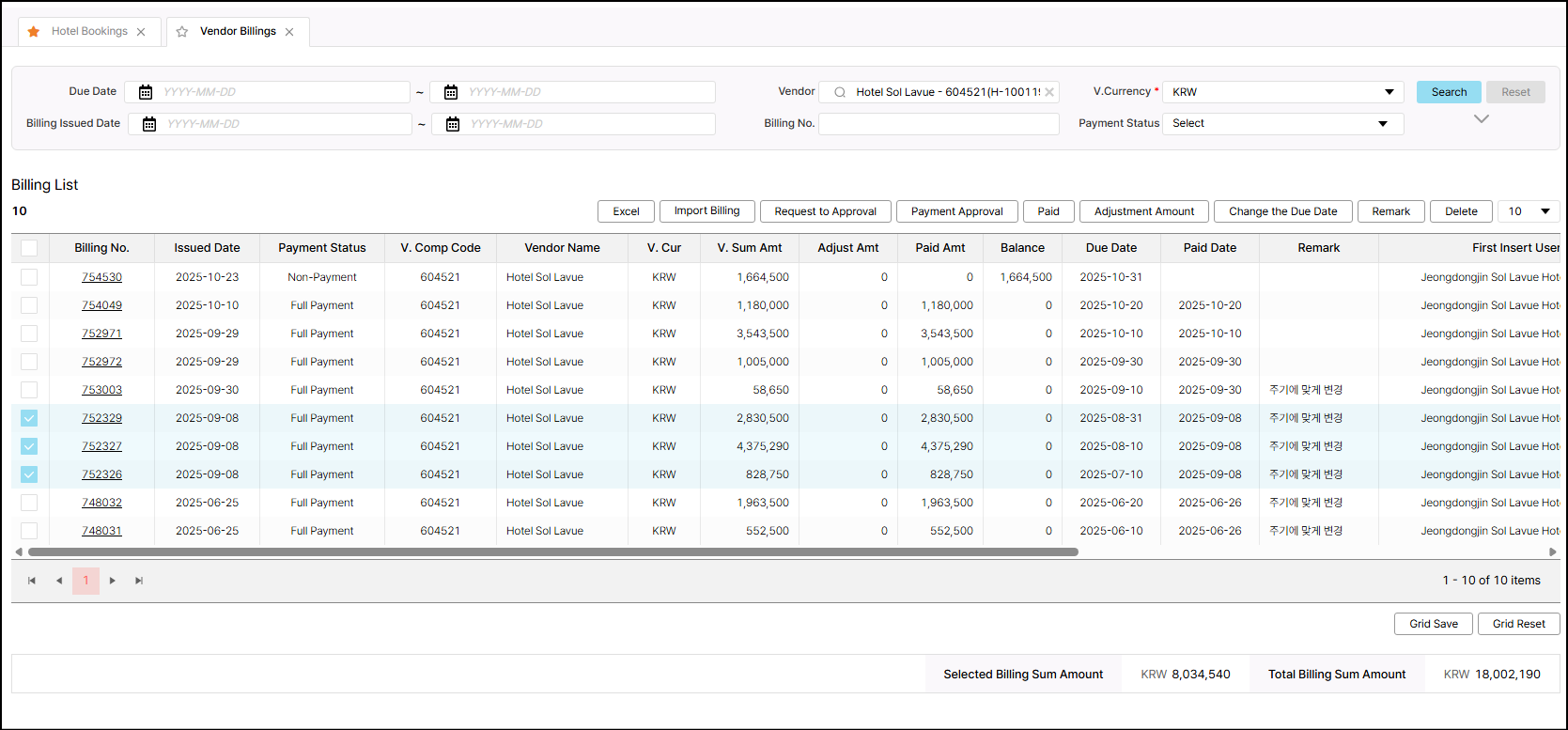Go to the first page of results
Image resolution: width=1568 pixels, height=730 pixels.
32,581
